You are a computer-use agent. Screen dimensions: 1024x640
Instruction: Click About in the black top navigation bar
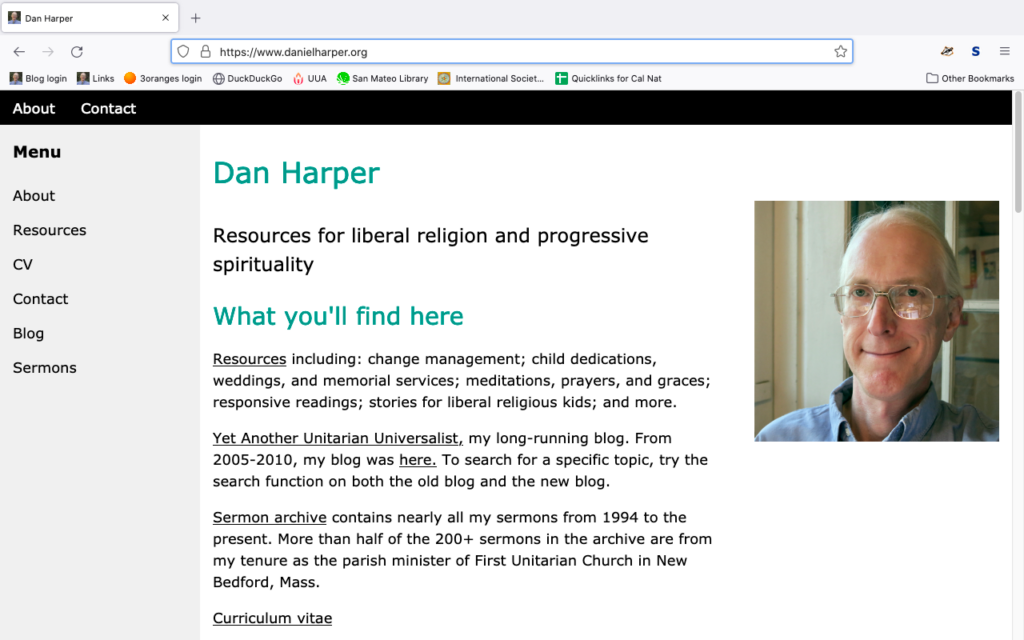click(x=34, y=108)
